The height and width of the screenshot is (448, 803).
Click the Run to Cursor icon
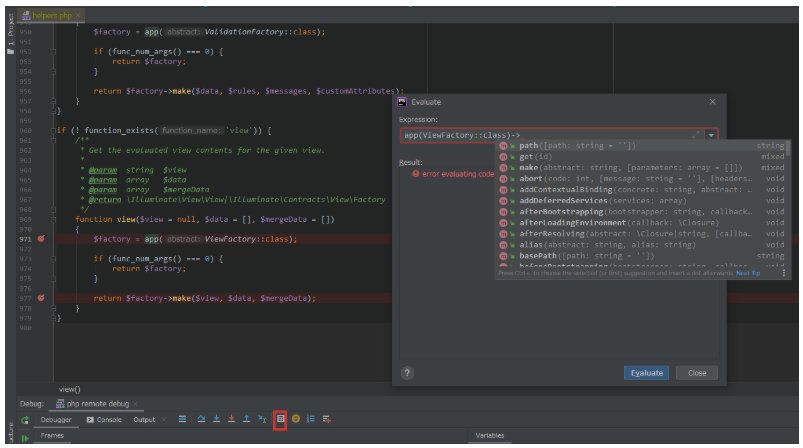coord(262,419)
